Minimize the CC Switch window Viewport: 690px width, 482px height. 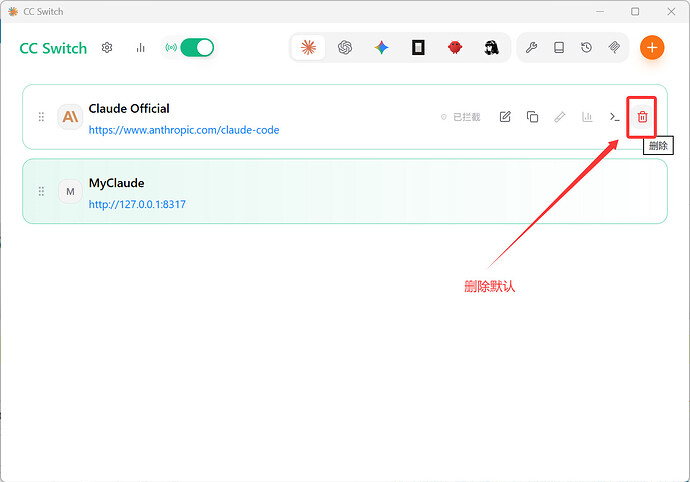[x=600, y=11]
